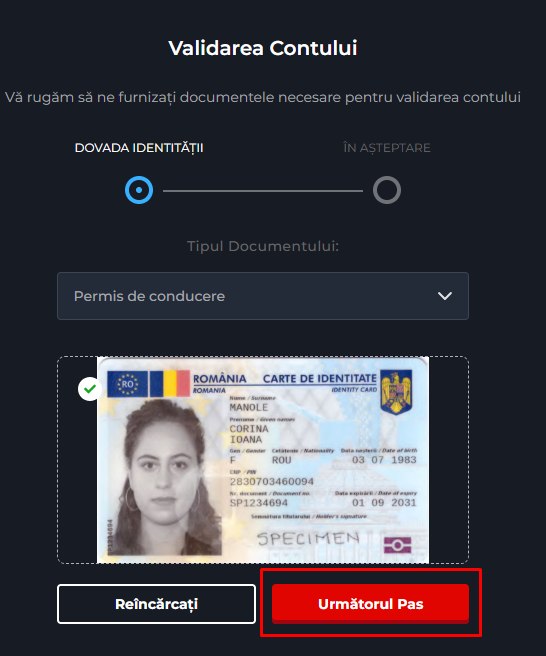Open the Permis de conducere dropdown
Viewport: 546px width, 656px height.
263,296
